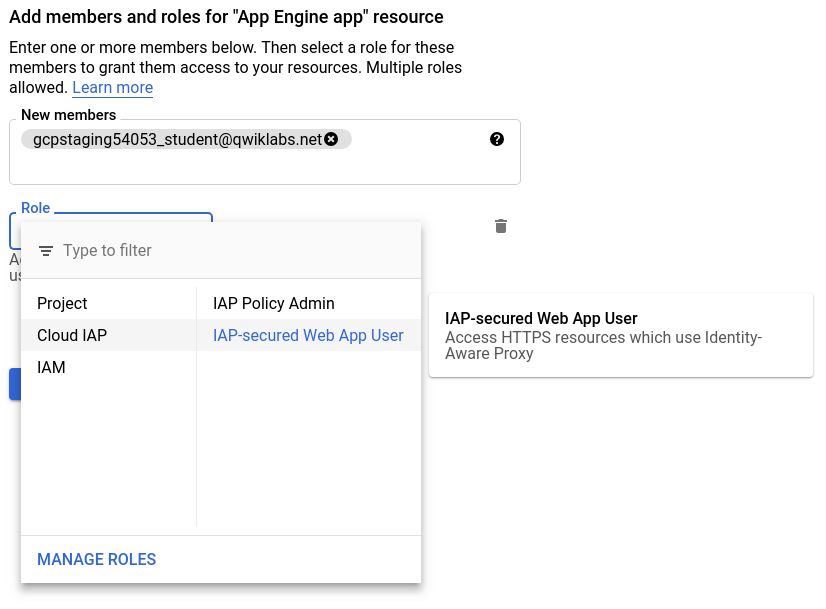The width and height of the screenshot is (826, 609).
Task: Click the MANAGE ROLES link
Action: (96, 559)
